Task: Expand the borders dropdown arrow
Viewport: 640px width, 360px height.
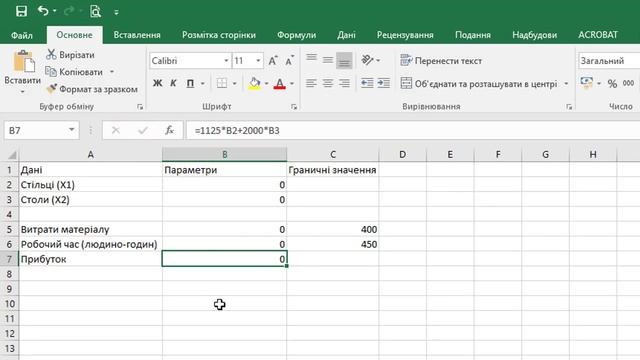Action: [x=235, y=84]
